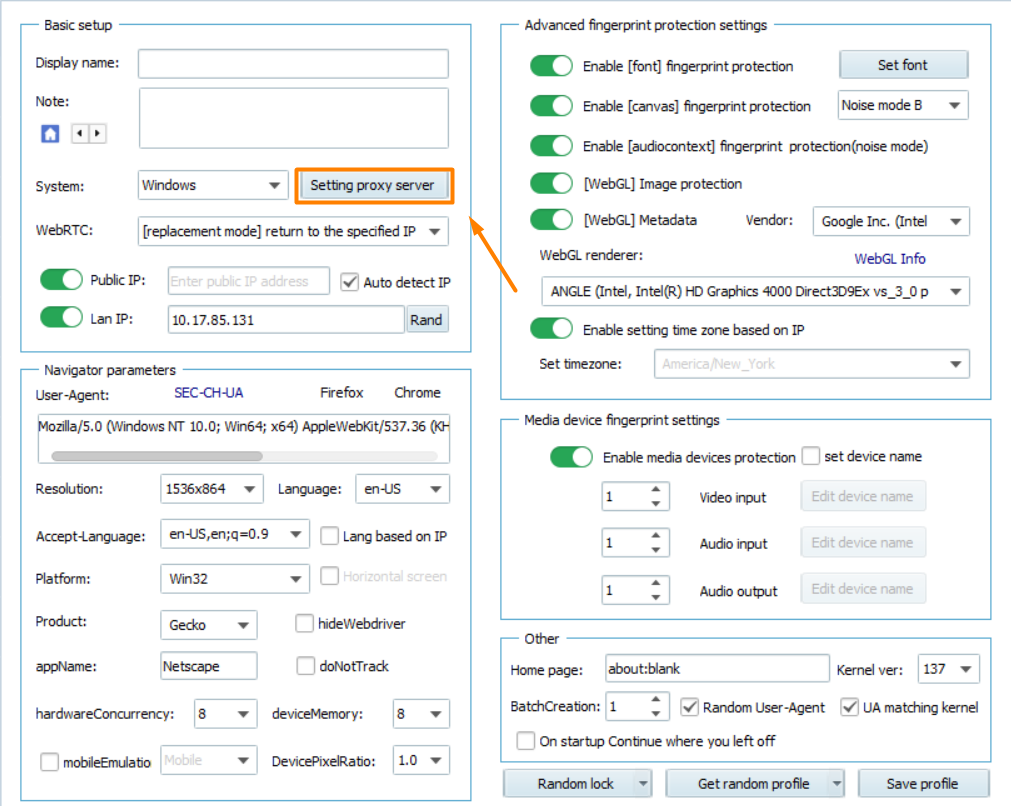Image resolution: width=1011 pixels, height=806 pixels.
Task: Increase the BatchCreation spinner value
Action: tap(655, 700)
